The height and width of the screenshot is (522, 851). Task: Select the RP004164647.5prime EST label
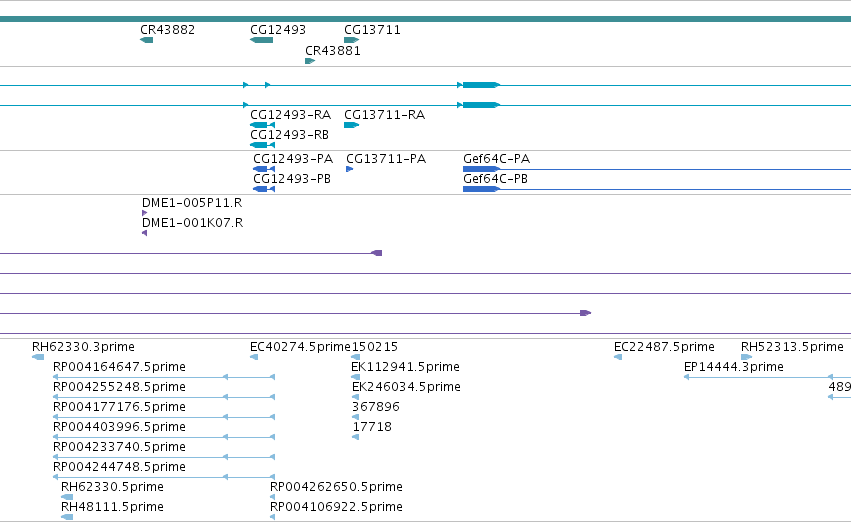coord(119,367)
